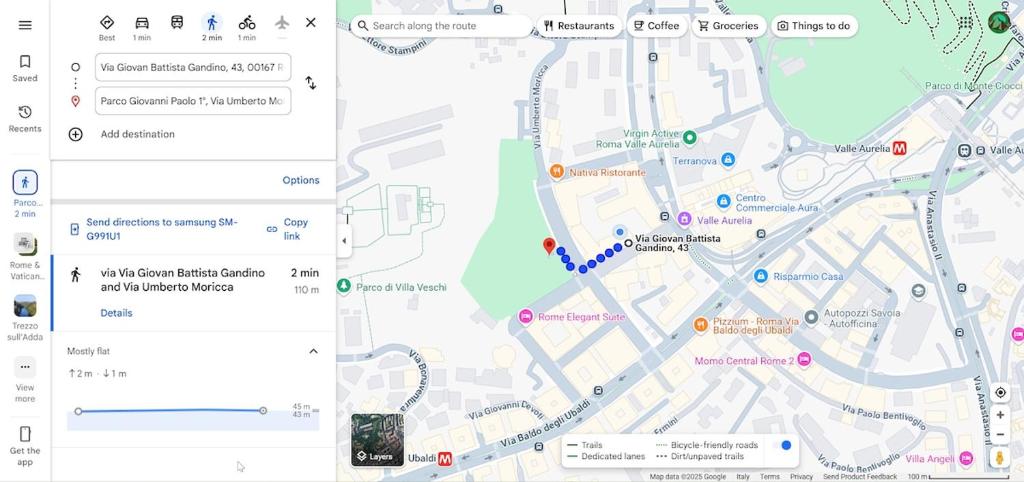The image size is (1024, 482).
Task: Select cycling travel mode
Action: (247, 23)
